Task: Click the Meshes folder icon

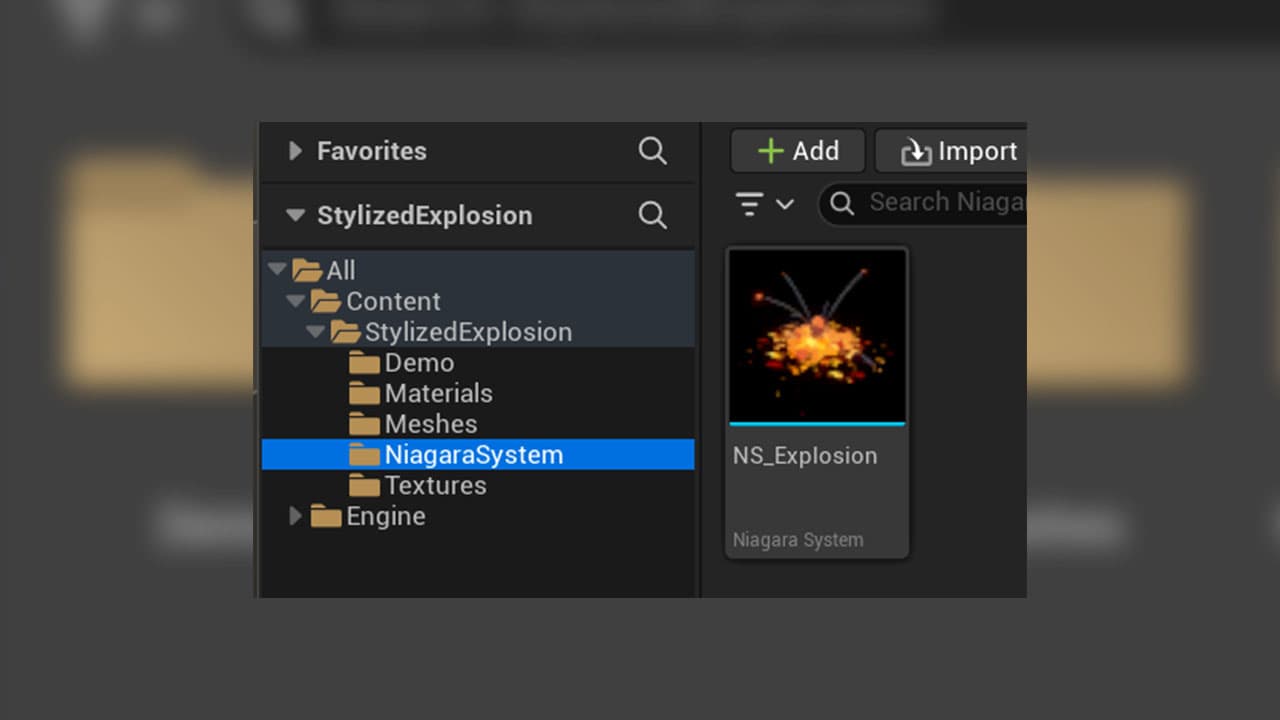Action: pos(364,425)
